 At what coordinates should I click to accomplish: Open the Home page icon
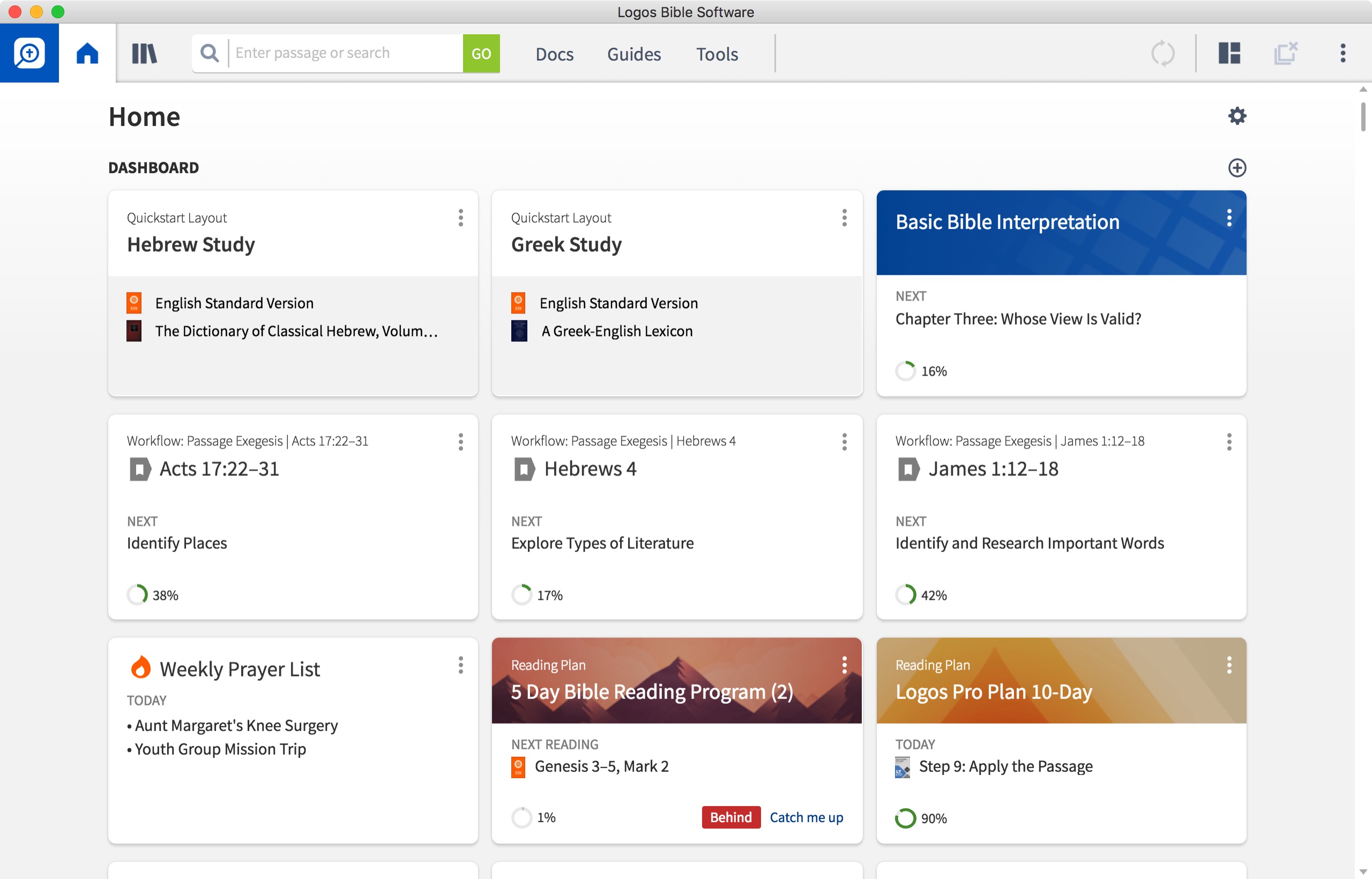pyautogui.click(x=87, y=54)
